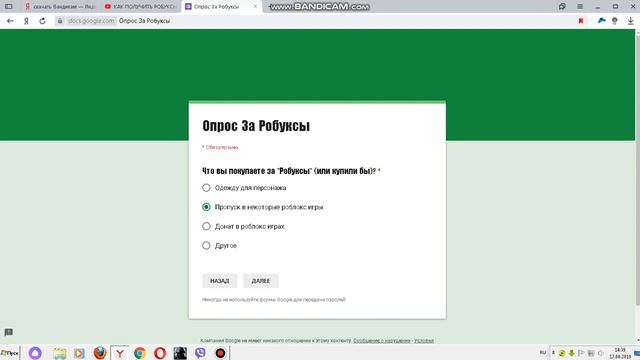The width and height of the screenshot is (640, 360).
Task: Reload the page with refresh icon
Action: 42,21
